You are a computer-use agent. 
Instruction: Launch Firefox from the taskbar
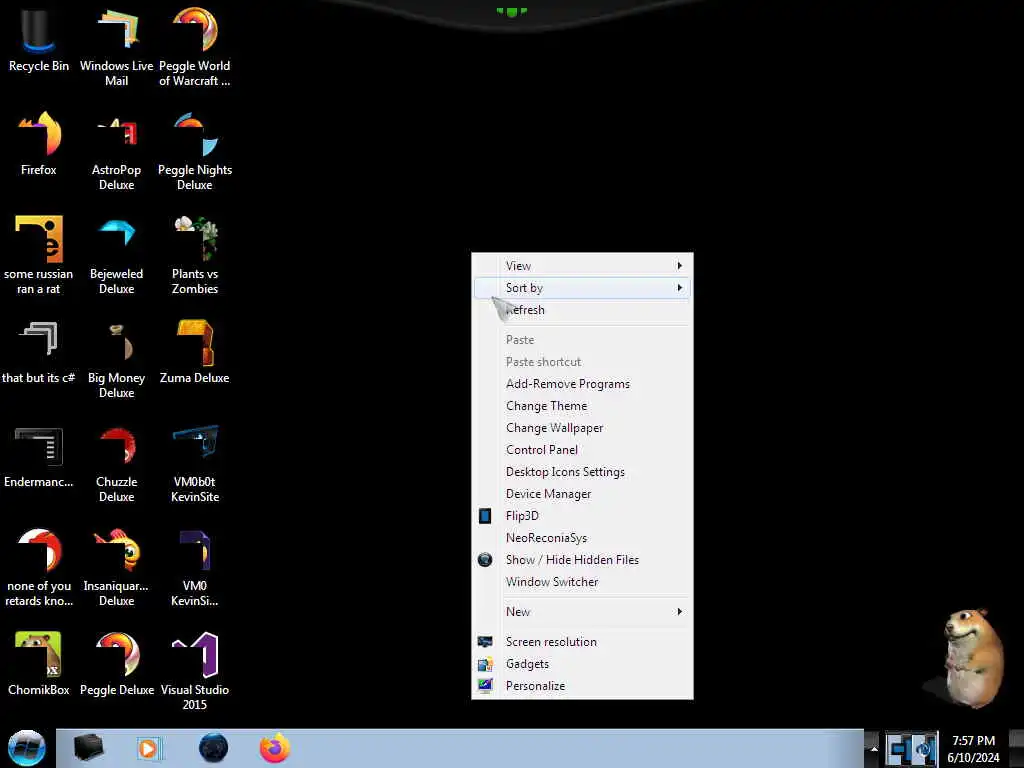coord(275,748)
